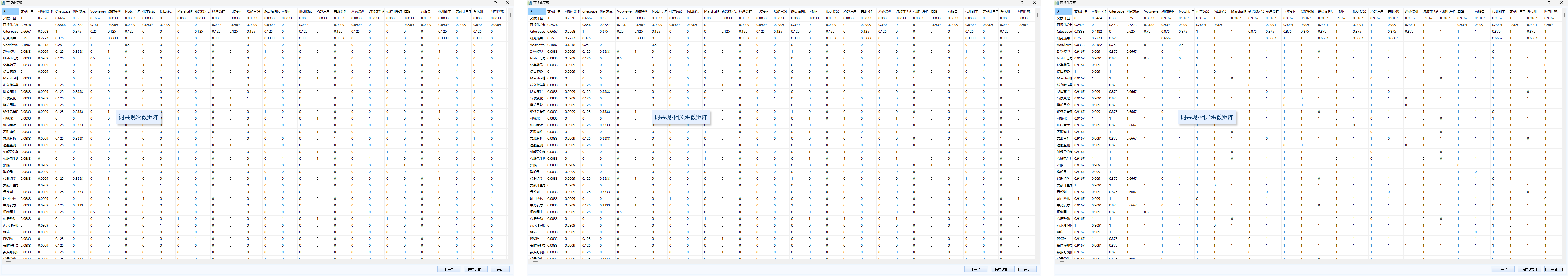Hit the 关闭 button in the right window
The image size is (1568, 276).
[x=1554, y=269]
